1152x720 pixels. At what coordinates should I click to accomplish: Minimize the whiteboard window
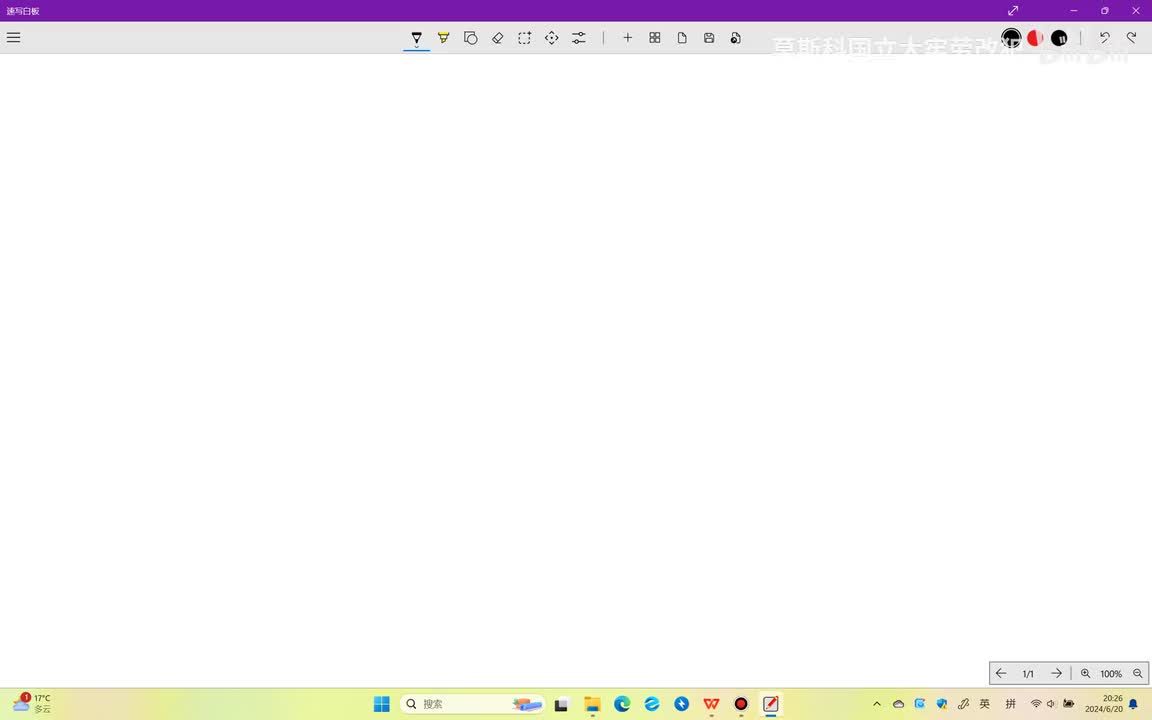(1074, 10)
